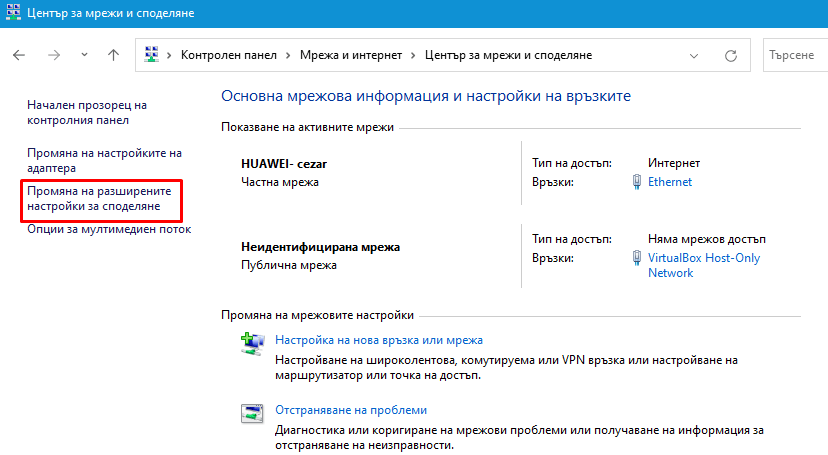
Task: Click the Интернет access type value
Action: tap(674, 163)
